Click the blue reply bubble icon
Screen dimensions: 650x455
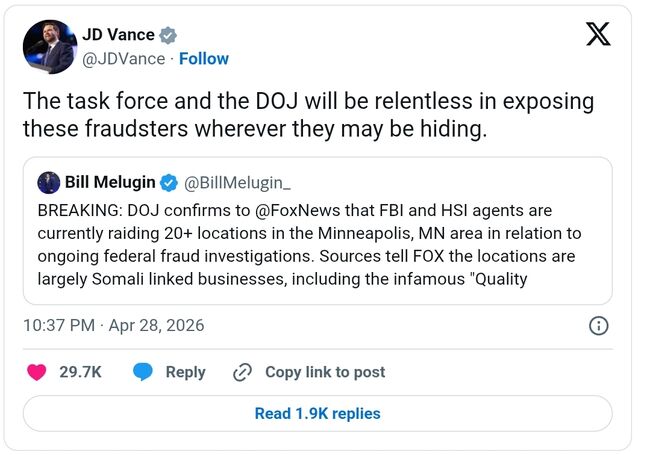[143, 372]
